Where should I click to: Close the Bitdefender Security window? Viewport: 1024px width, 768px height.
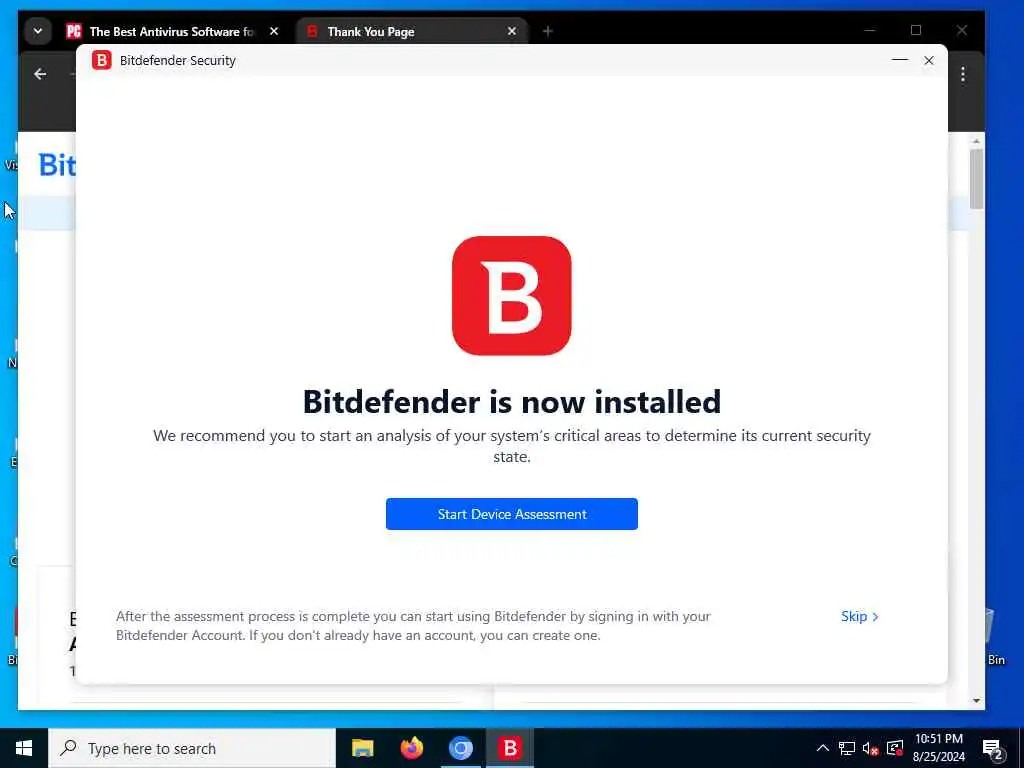[929, 60]
